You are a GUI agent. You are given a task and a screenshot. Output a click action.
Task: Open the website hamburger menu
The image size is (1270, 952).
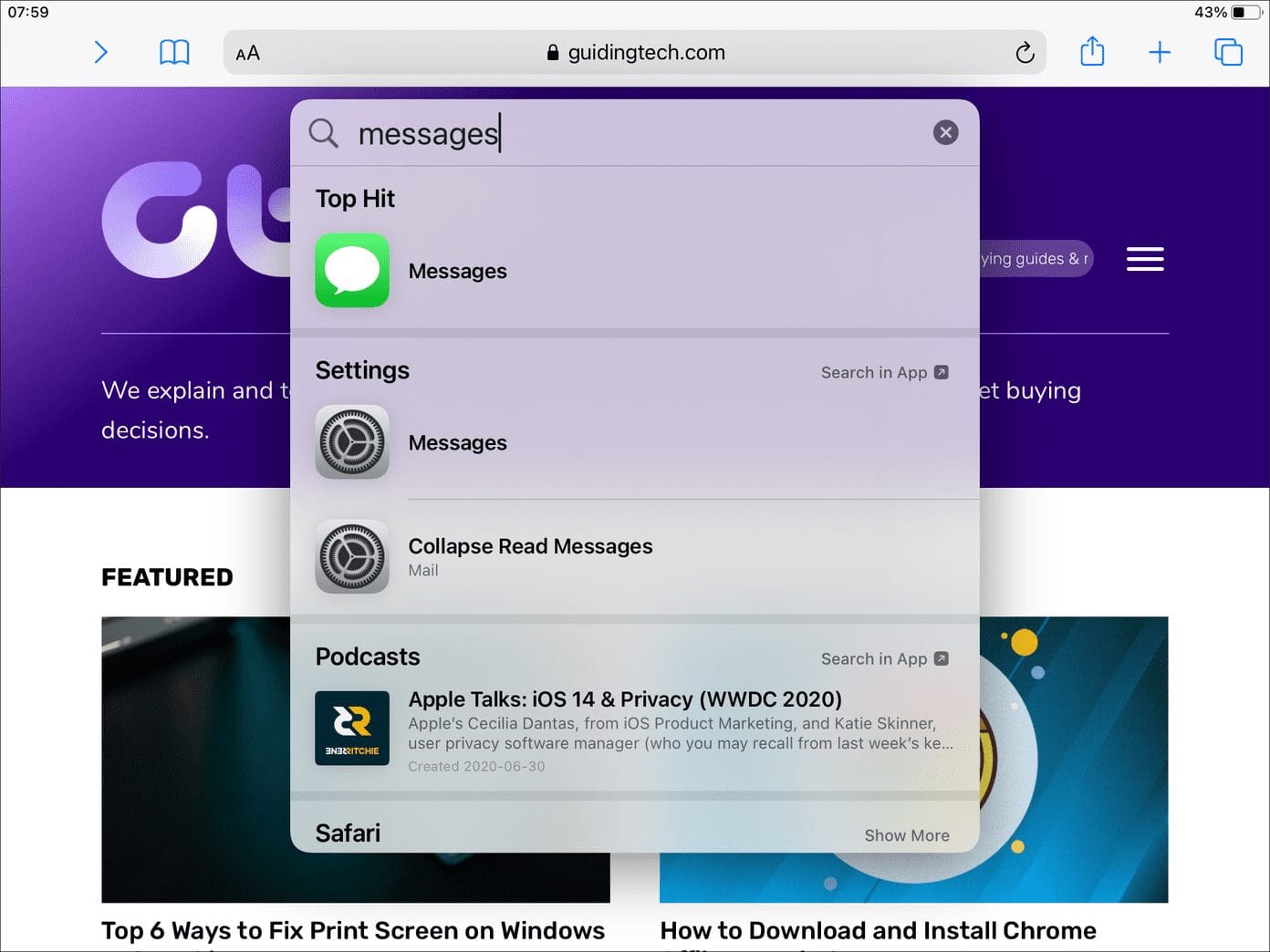point(1145,259)
